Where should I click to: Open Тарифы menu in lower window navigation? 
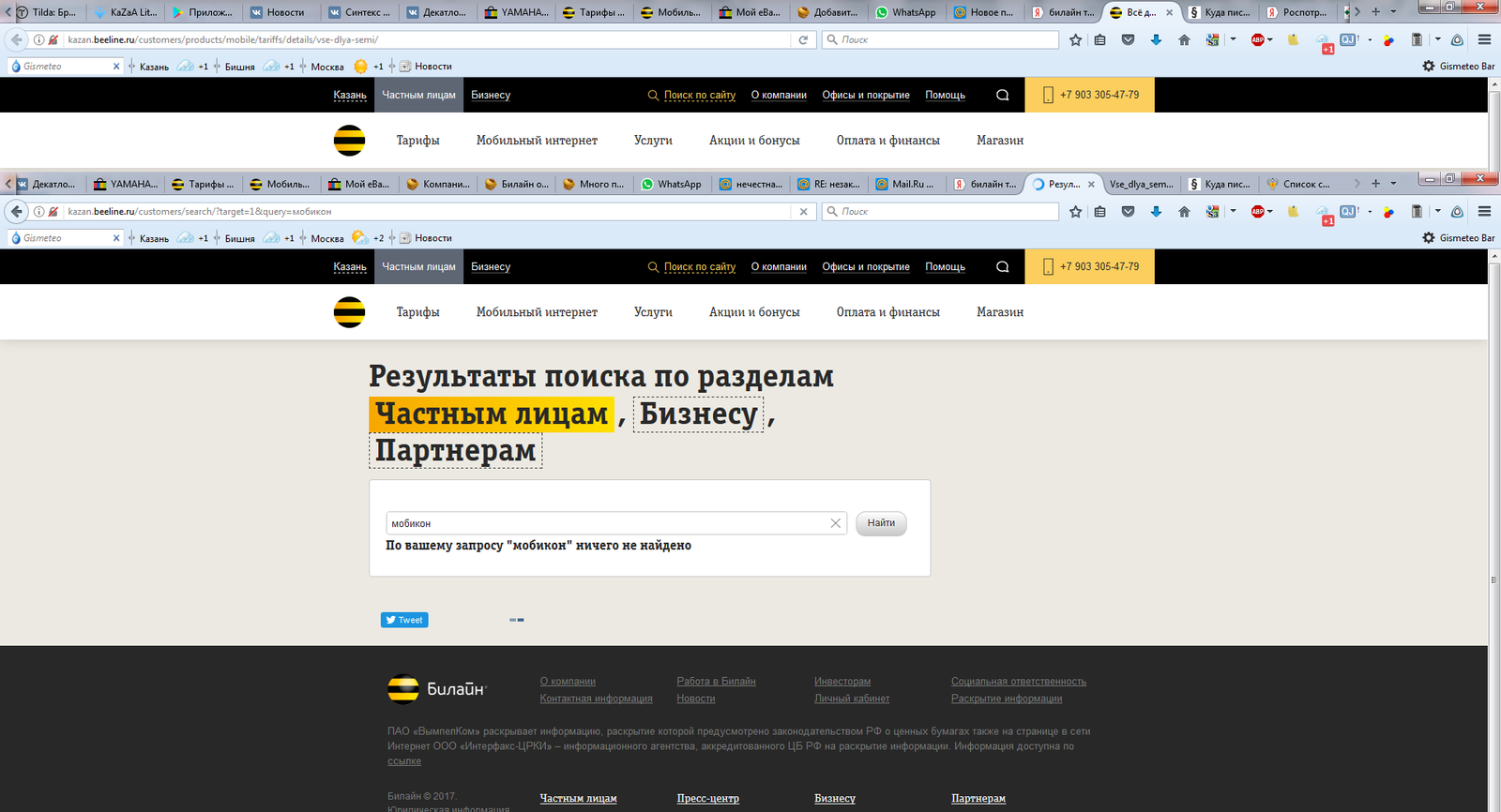[x=417, y=312]
